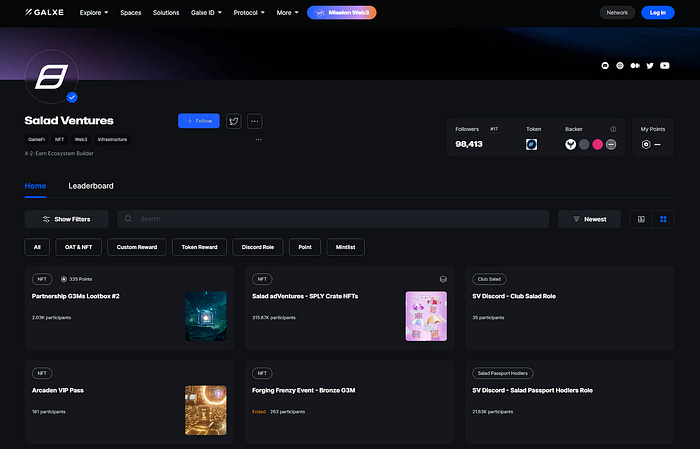
Task: Click the Twitter share button beside Follow
Action: 233,121
